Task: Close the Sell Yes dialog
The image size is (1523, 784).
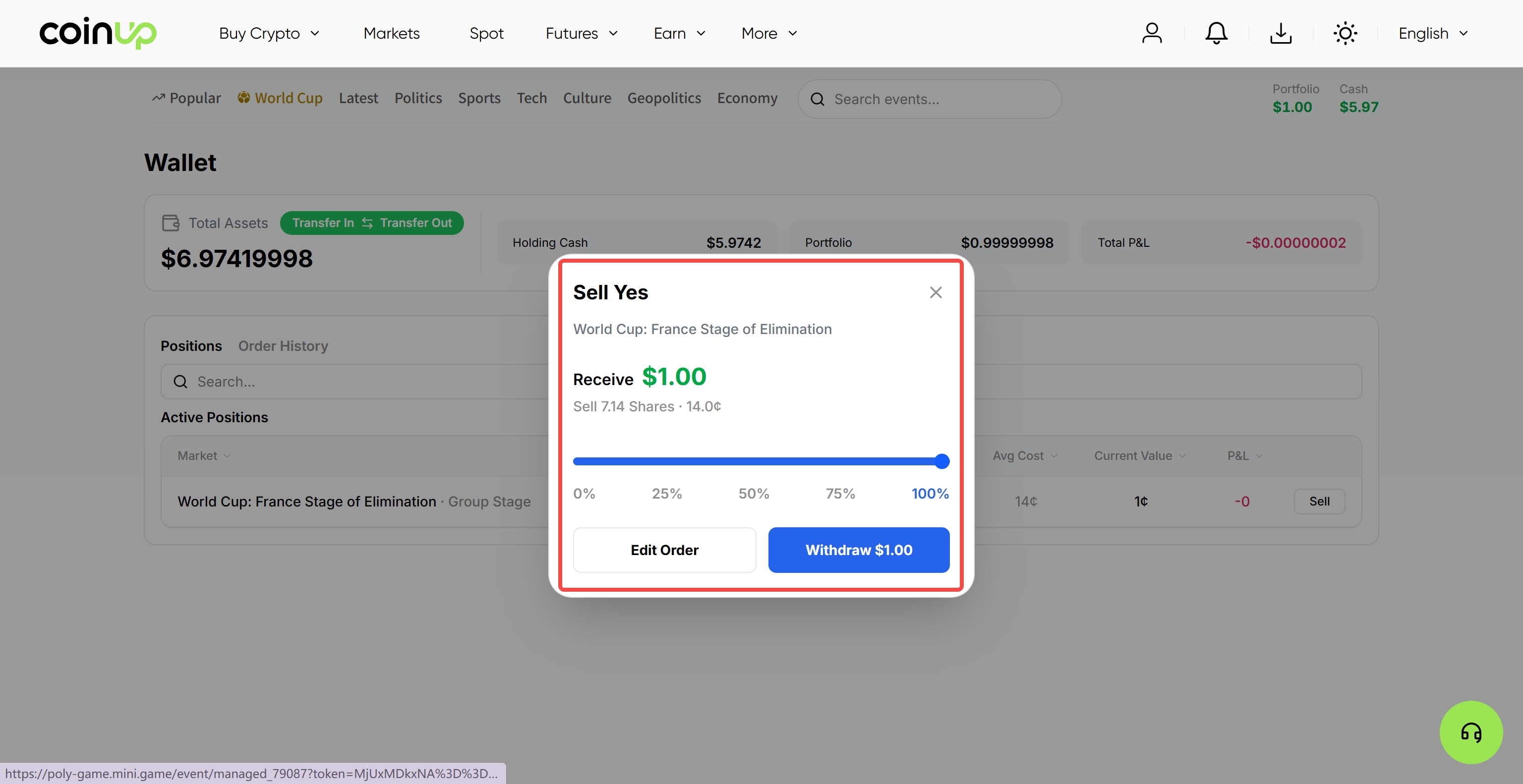Action: coord(936,292)
